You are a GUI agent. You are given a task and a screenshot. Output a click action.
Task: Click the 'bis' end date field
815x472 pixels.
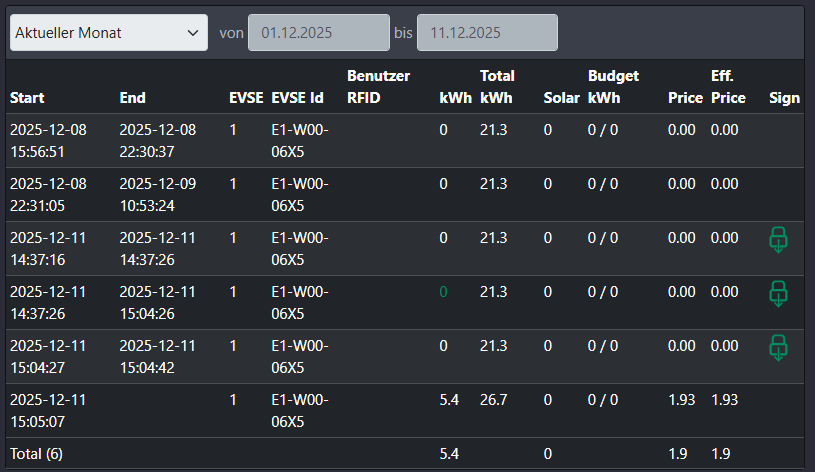[487, 33]
